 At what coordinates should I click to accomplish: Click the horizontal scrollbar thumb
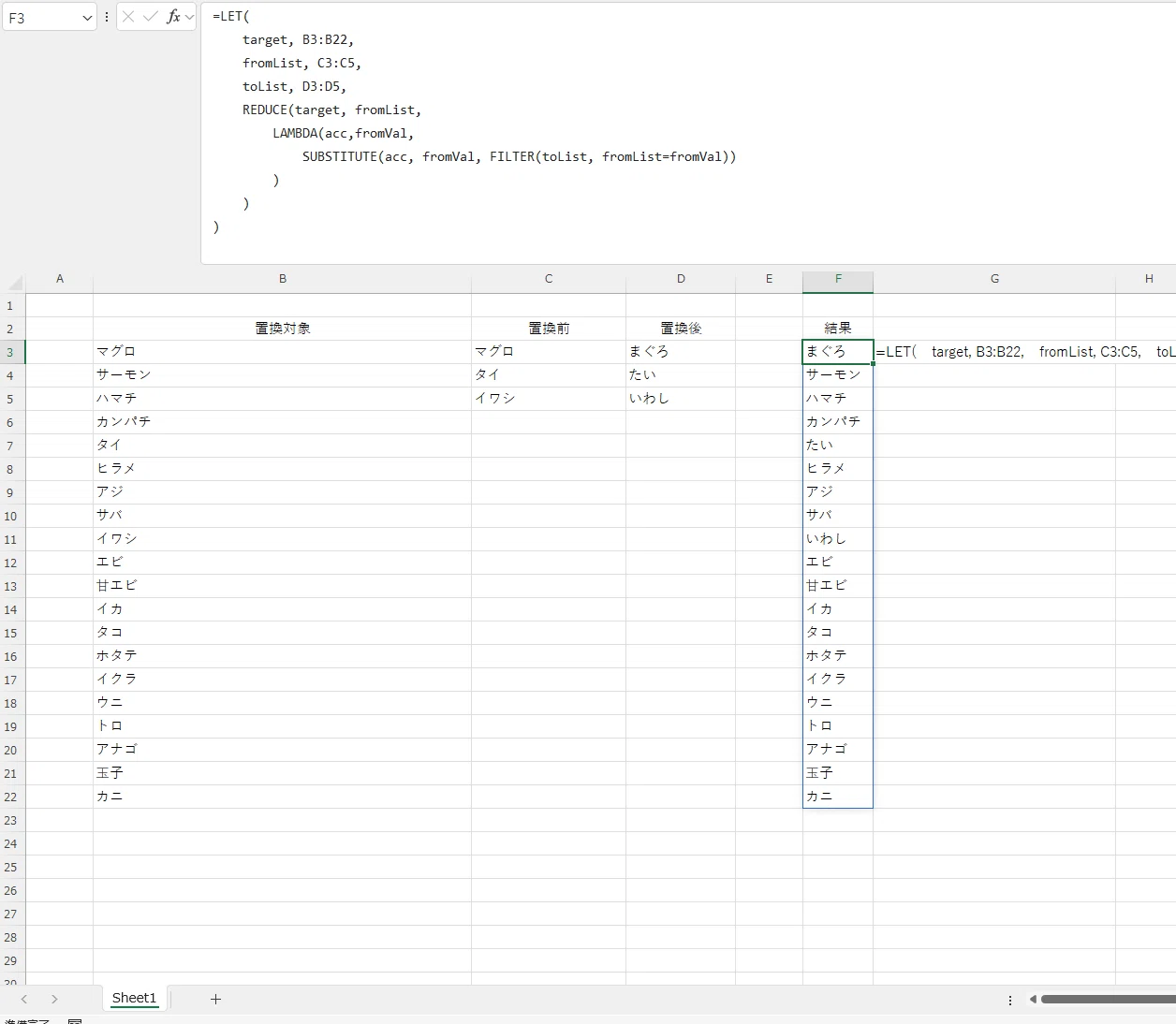pos(1108,999)
